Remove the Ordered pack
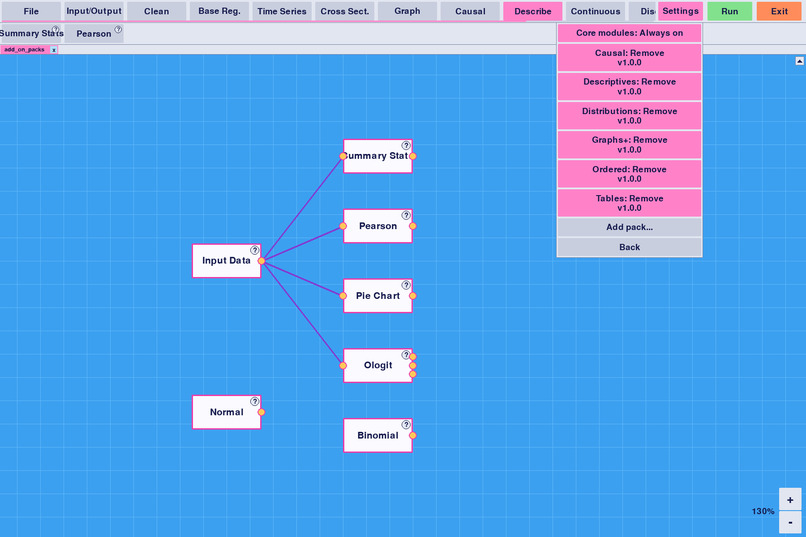This screenshot has width=806, height=537. [x=629, y=174]
